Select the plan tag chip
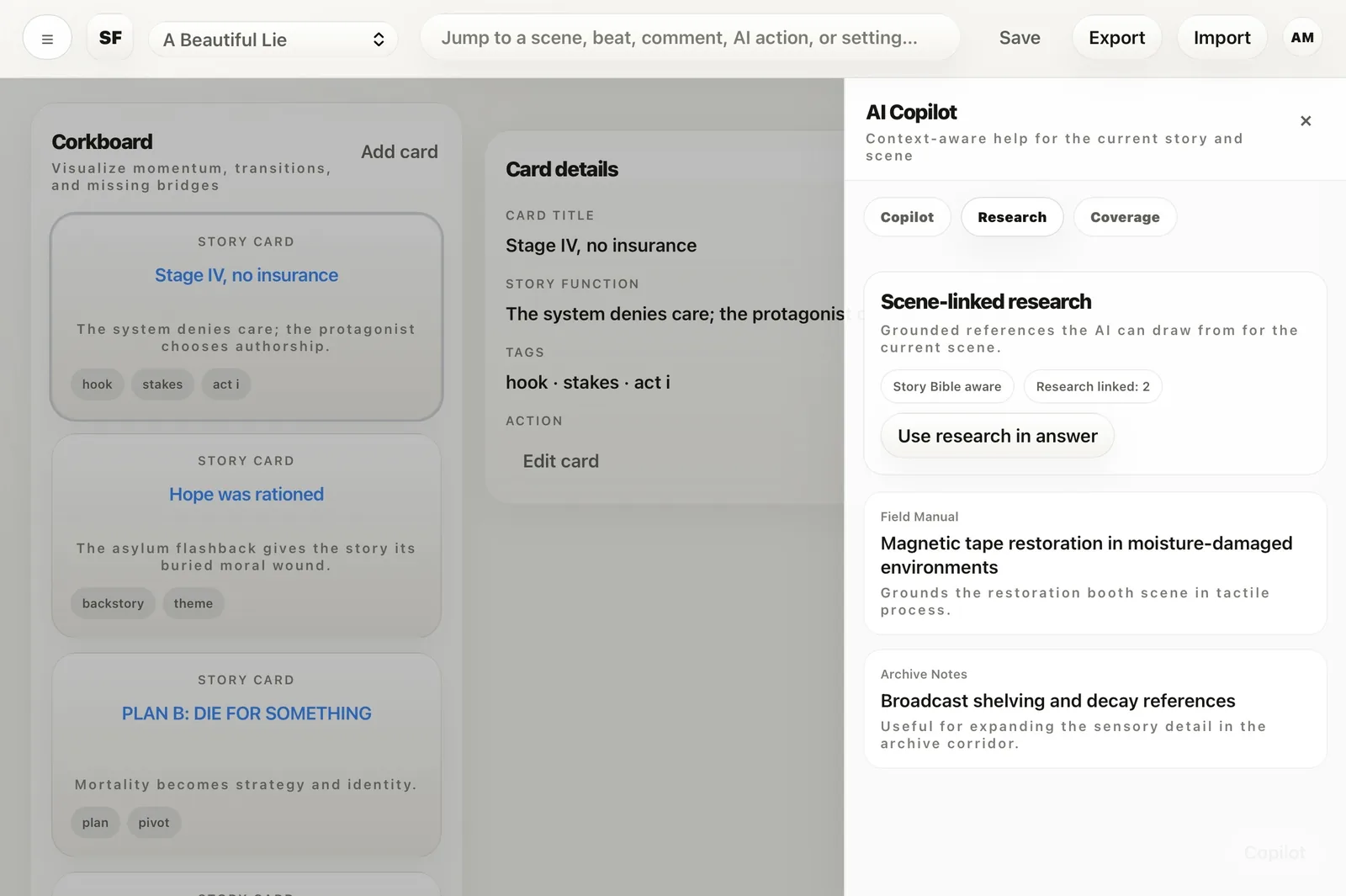Image resolution: width=1346 pixels, height=896 pixels. [95, 823]
